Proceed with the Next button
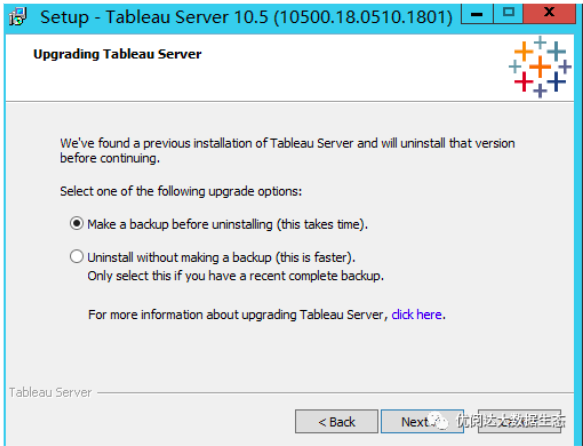Image resolution: width=583 pixels, height=446 pixels. (422, 421)
